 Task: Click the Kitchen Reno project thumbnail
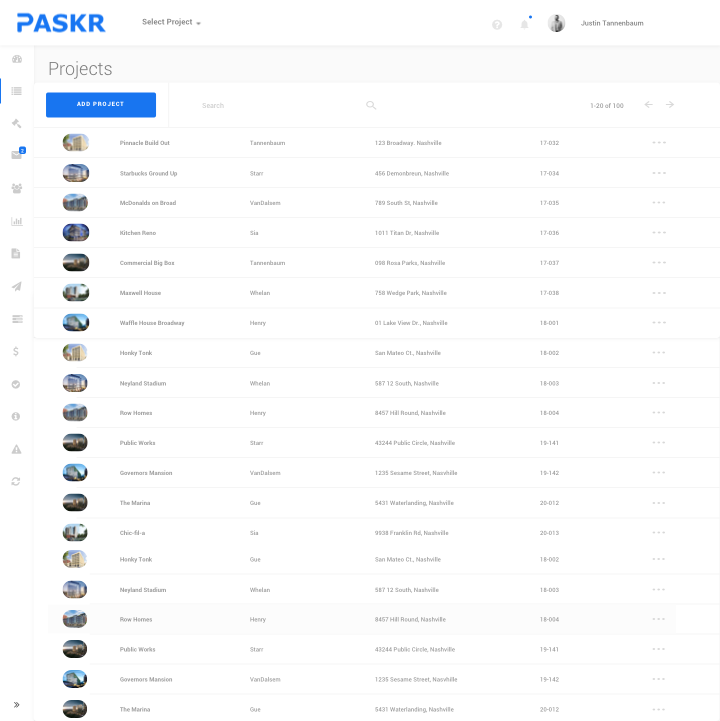(x=75, y=233)
